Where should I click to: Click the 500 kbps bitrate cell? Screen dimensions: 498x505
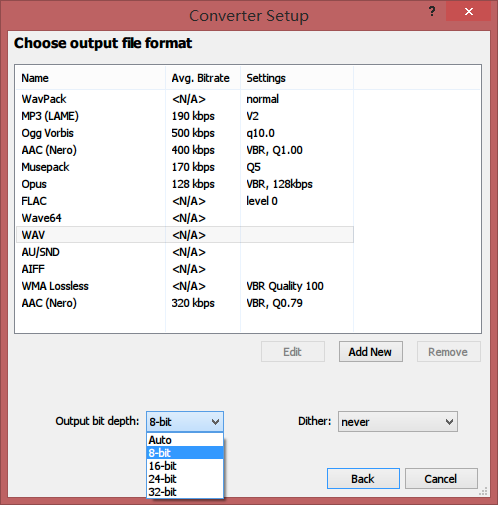[x=193, y=133]
